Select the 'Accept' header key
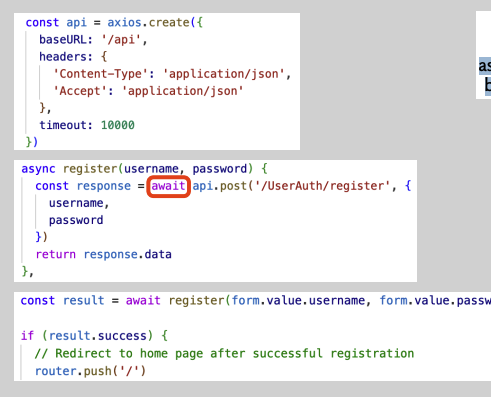This screenshot has width=491, height=397. pos(80,91)
